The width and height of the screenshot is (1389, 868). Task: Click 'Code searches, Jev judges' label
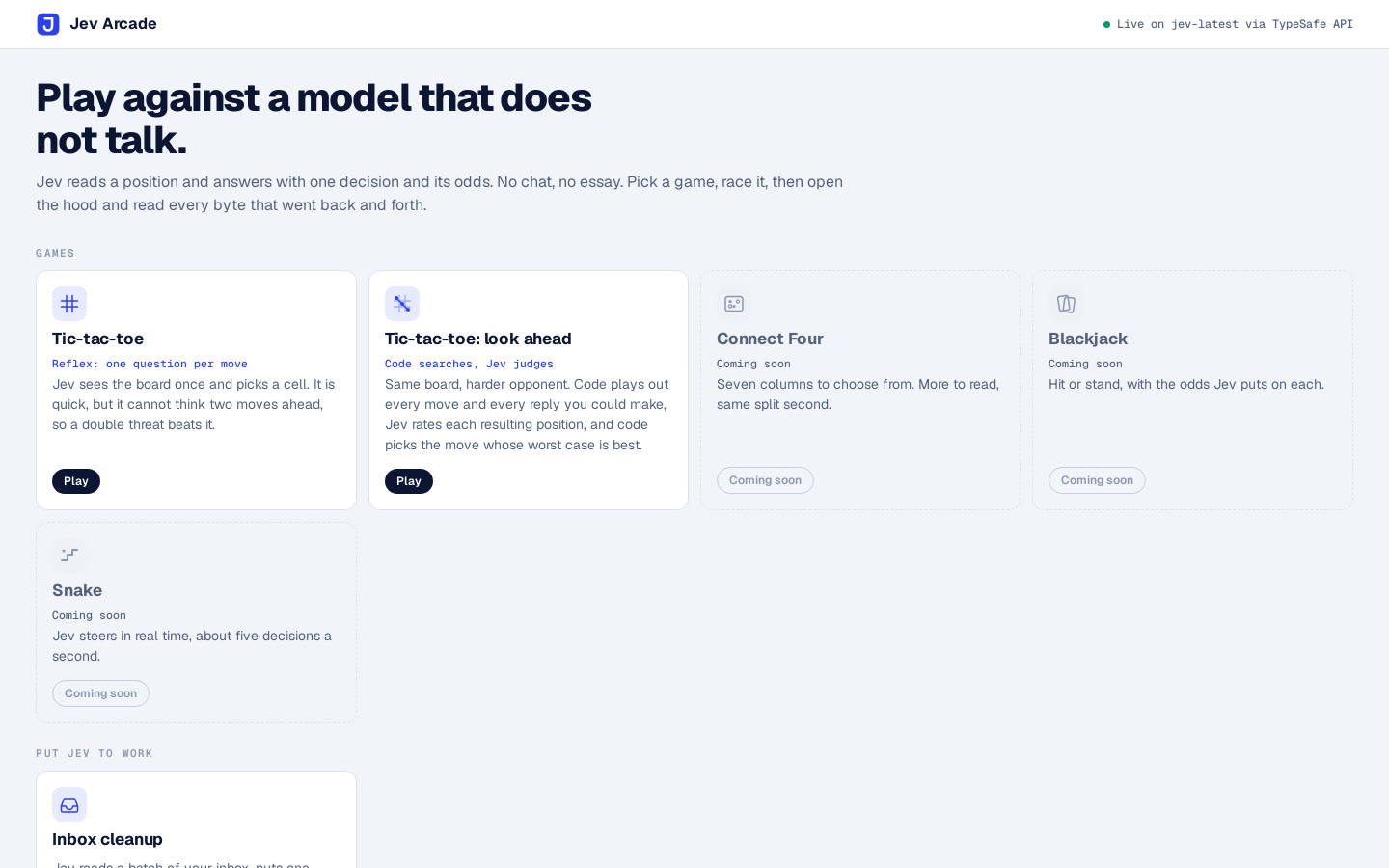(x=469, y=364)
